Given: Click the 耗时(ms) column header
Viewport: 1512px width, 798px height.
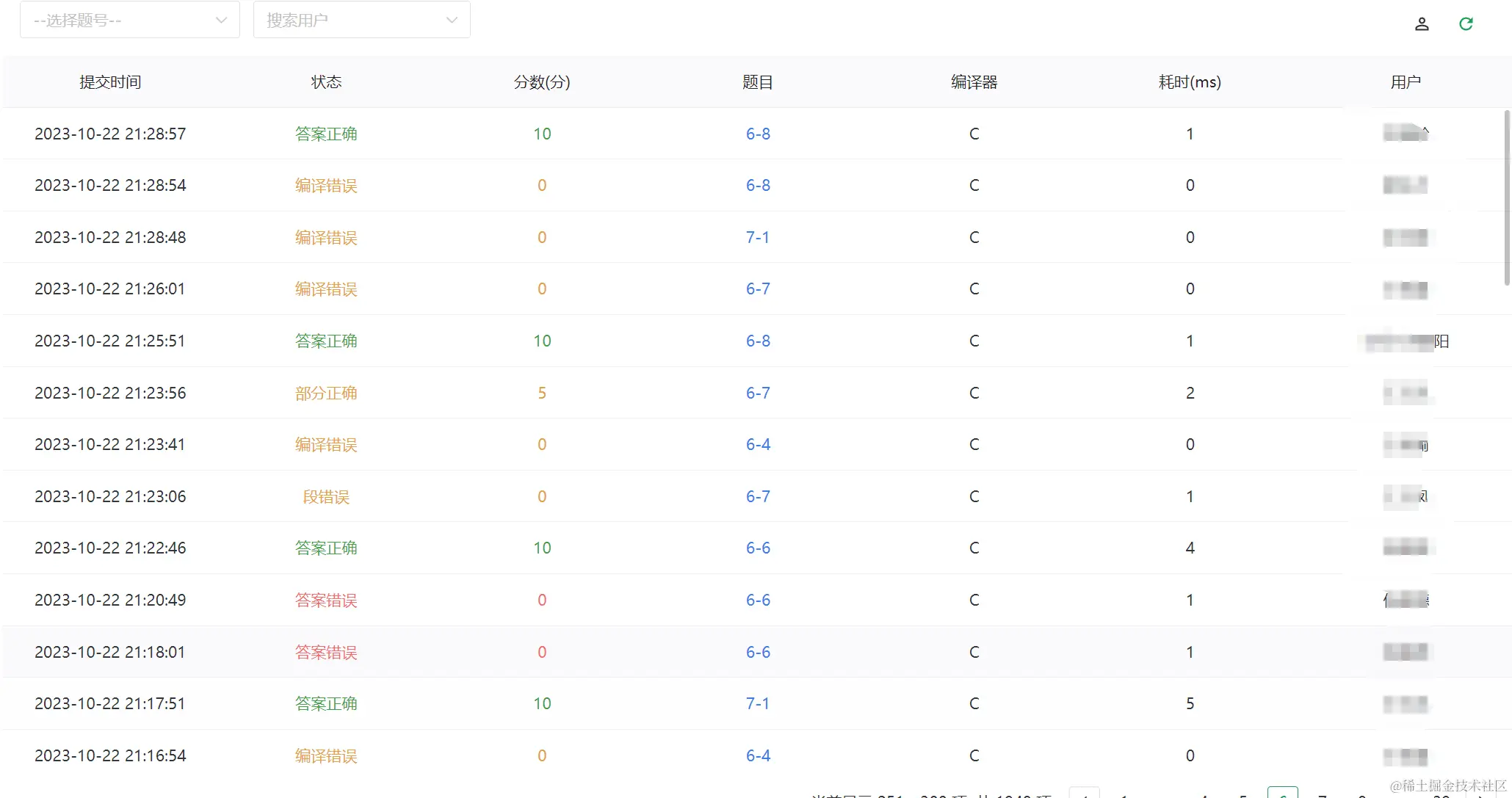Looking at the screenshot, I should (x=1190, y=82).
